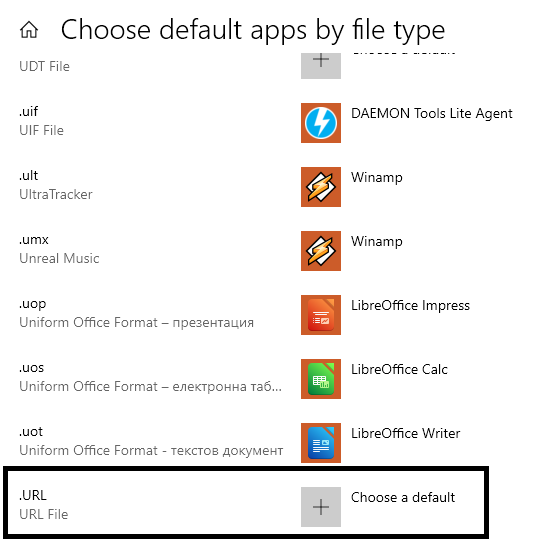This screenshot has width=544, height=545.
Task: Click Winamp icon beside .ult UltraTracker
Action: pos(320,187)
